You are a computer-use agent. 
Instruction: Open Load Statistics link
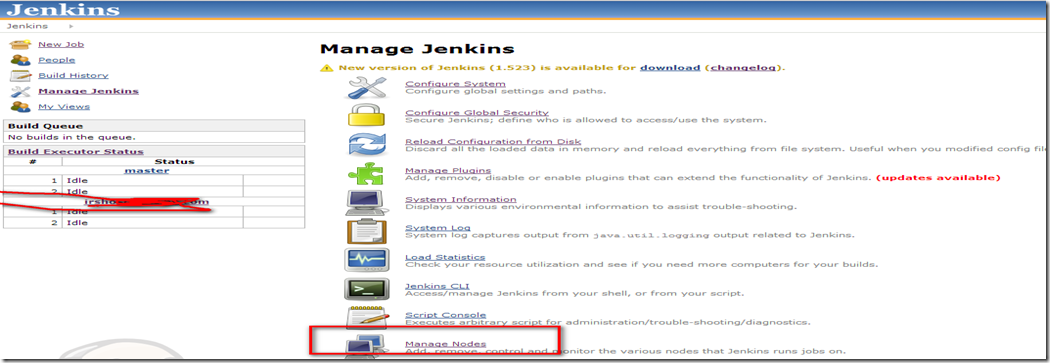[445, 257]
